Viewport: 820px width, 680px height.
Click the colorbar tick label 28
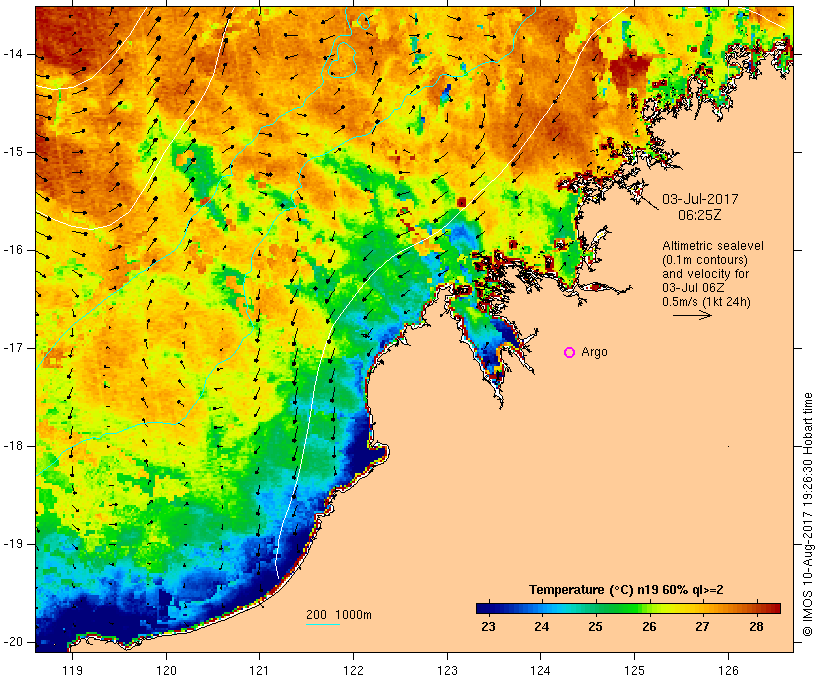[x=756, y=627]
